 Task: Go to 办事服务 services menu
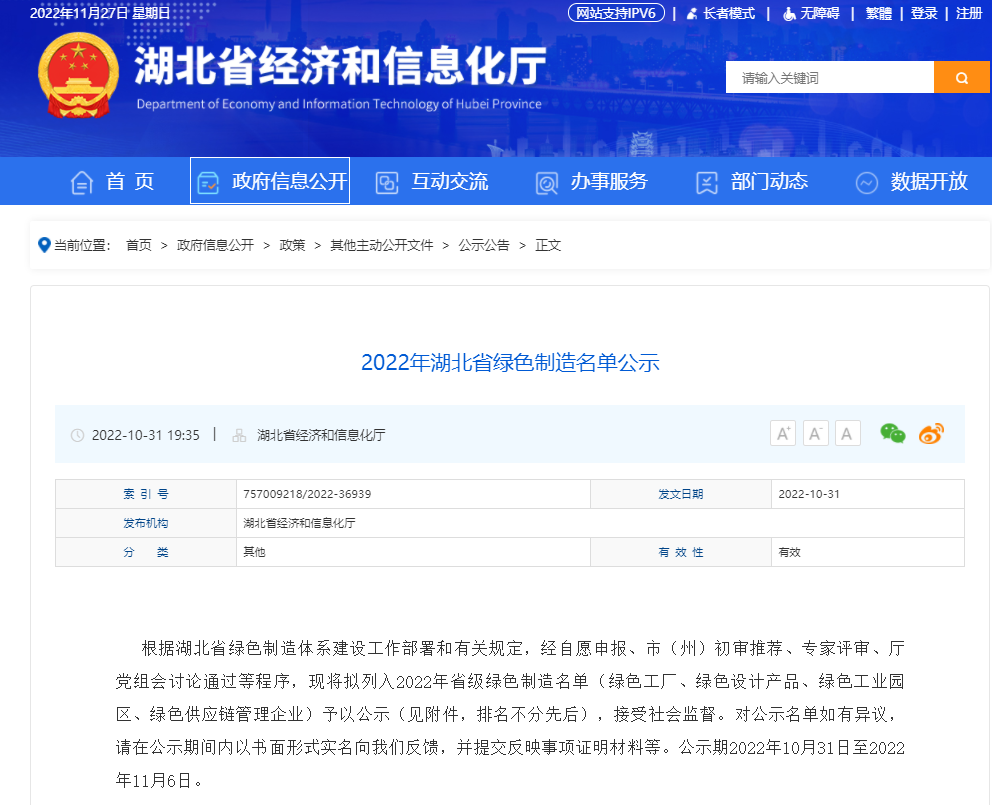point(592,181)
